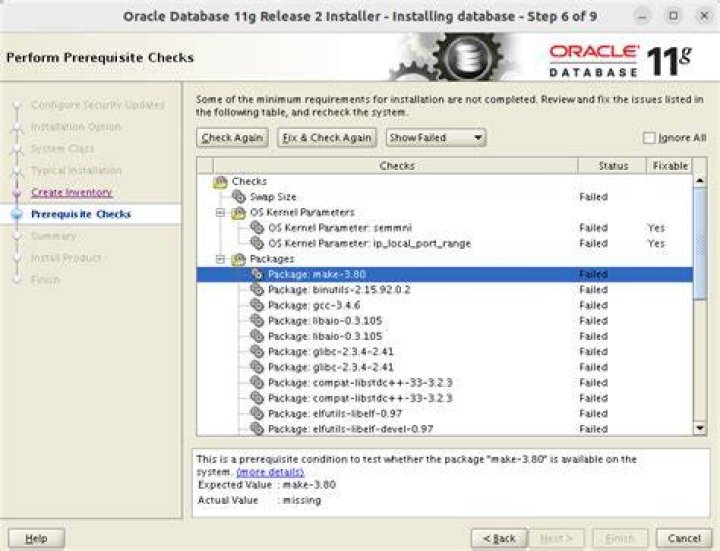
Task: Click the Create Inventory step marker
Action: [17, 192]
